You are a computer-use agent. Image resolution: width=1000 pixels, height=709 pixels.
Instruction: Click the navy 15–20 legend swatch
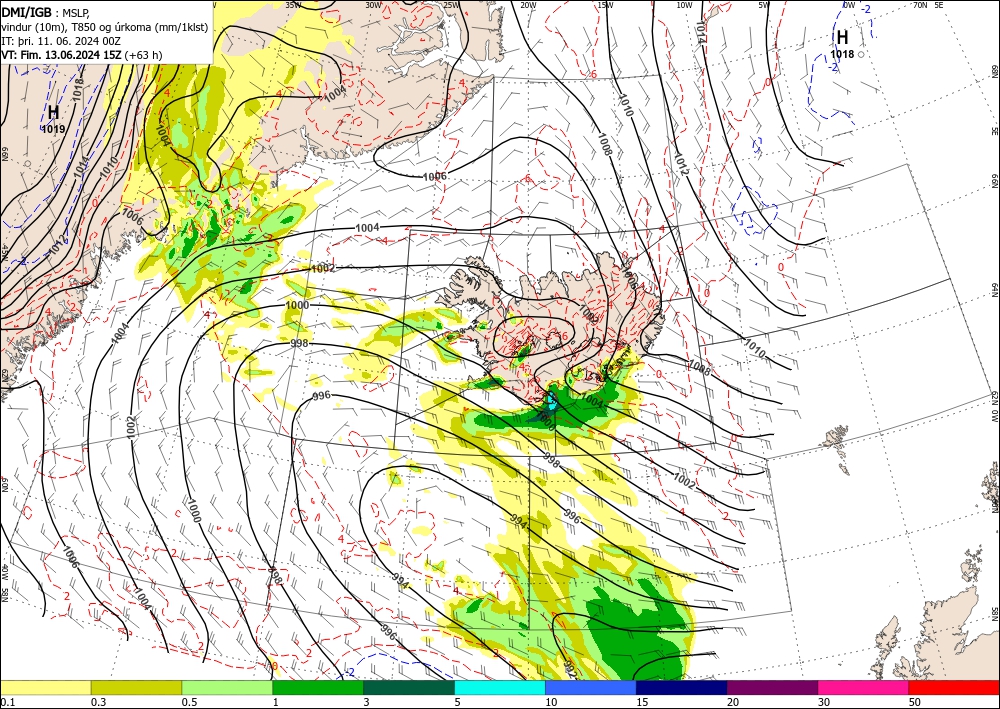click(682, 687)
